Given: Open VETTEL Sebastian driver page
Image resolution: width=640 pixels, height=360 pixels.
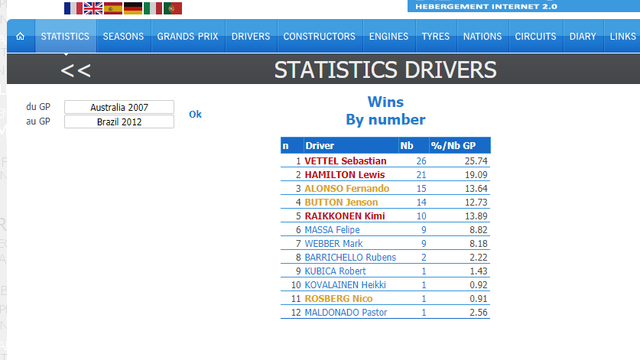Looking at the screenshot, I should point(345,161).
